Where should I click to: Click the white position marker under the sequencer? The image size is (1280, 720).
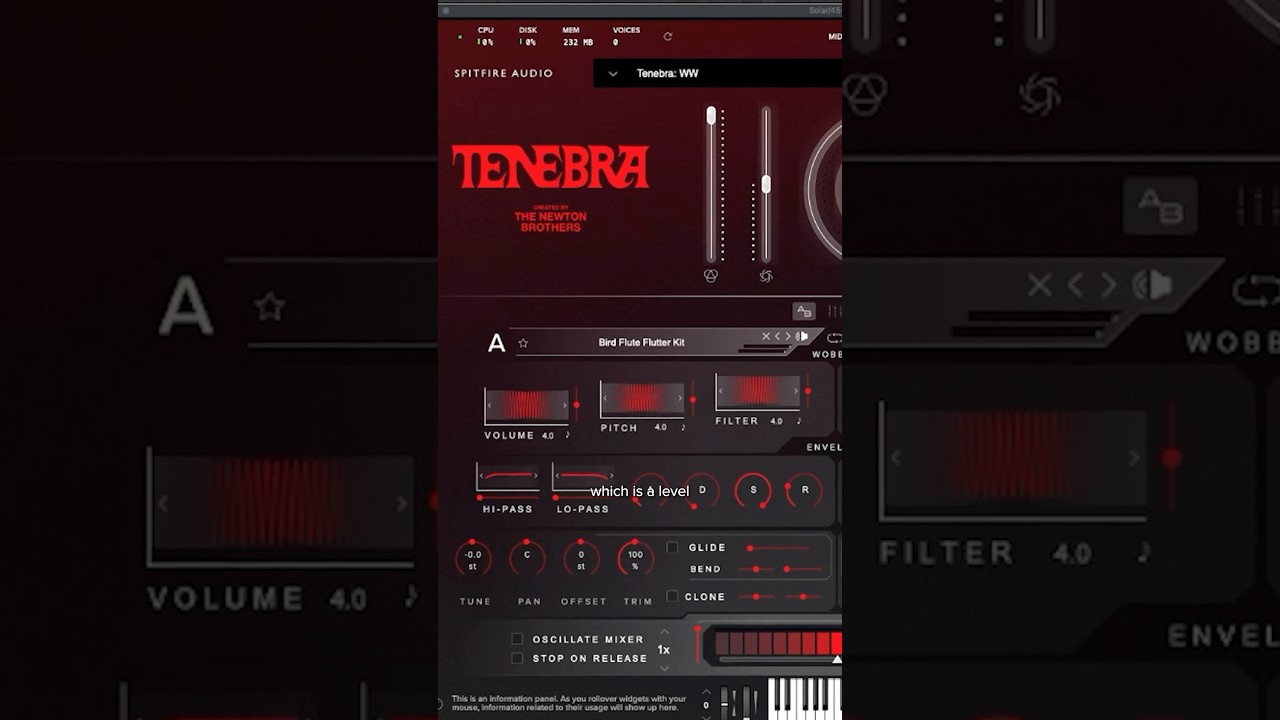(837, 659)
